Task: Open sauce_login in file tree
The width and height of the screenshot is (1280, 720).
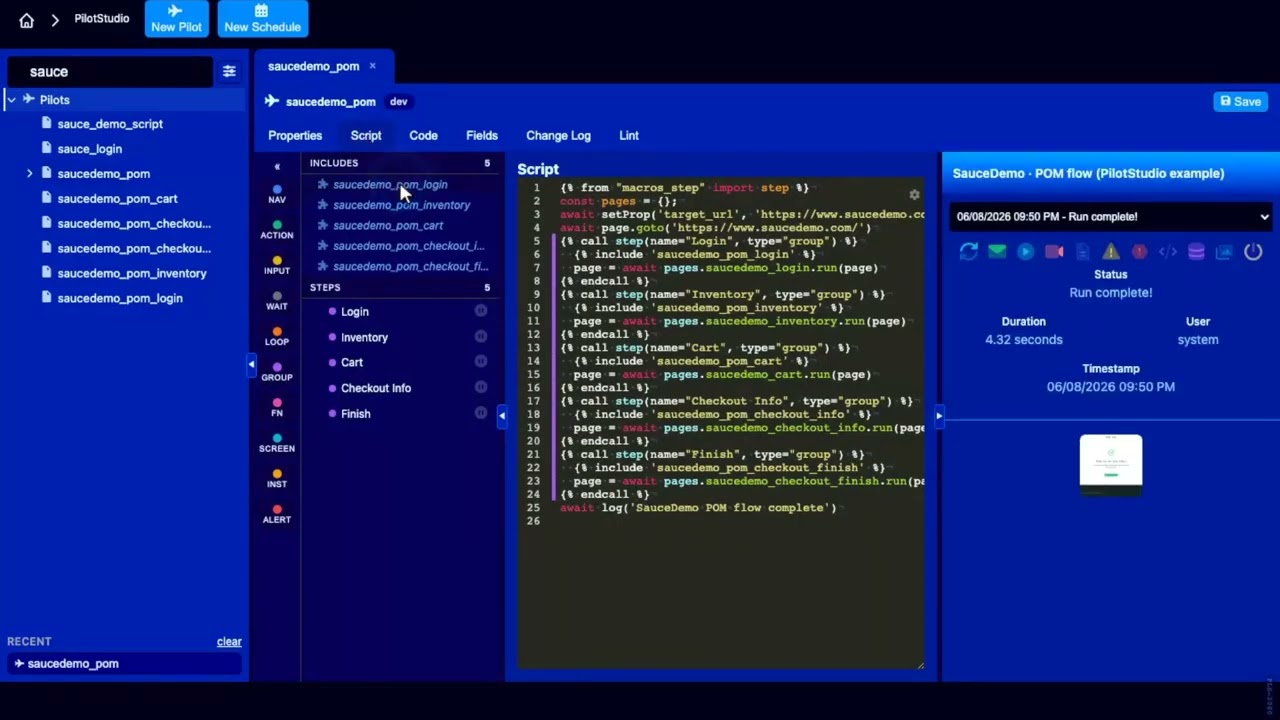Action: click(x=90, y=149)
